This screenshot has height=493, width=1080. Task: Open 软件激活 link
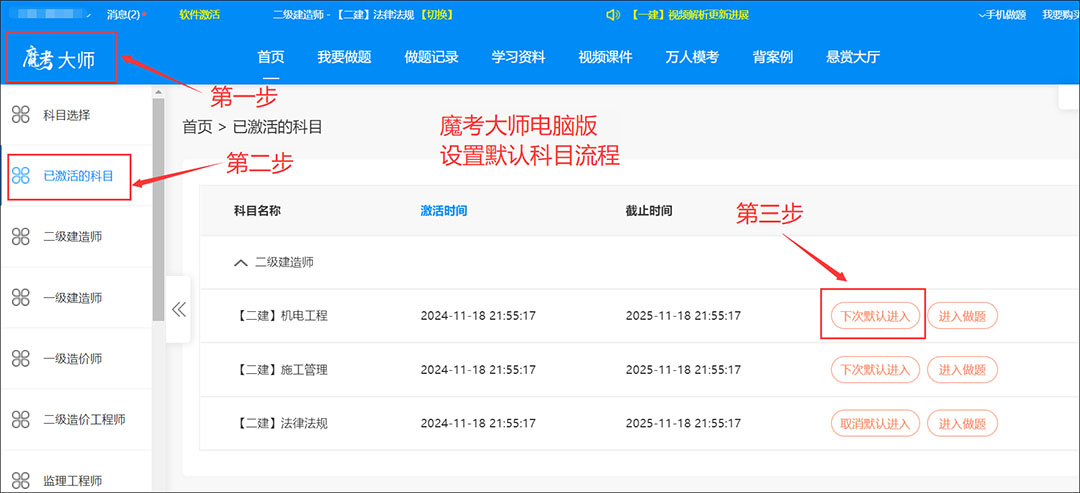click(199, 14)
